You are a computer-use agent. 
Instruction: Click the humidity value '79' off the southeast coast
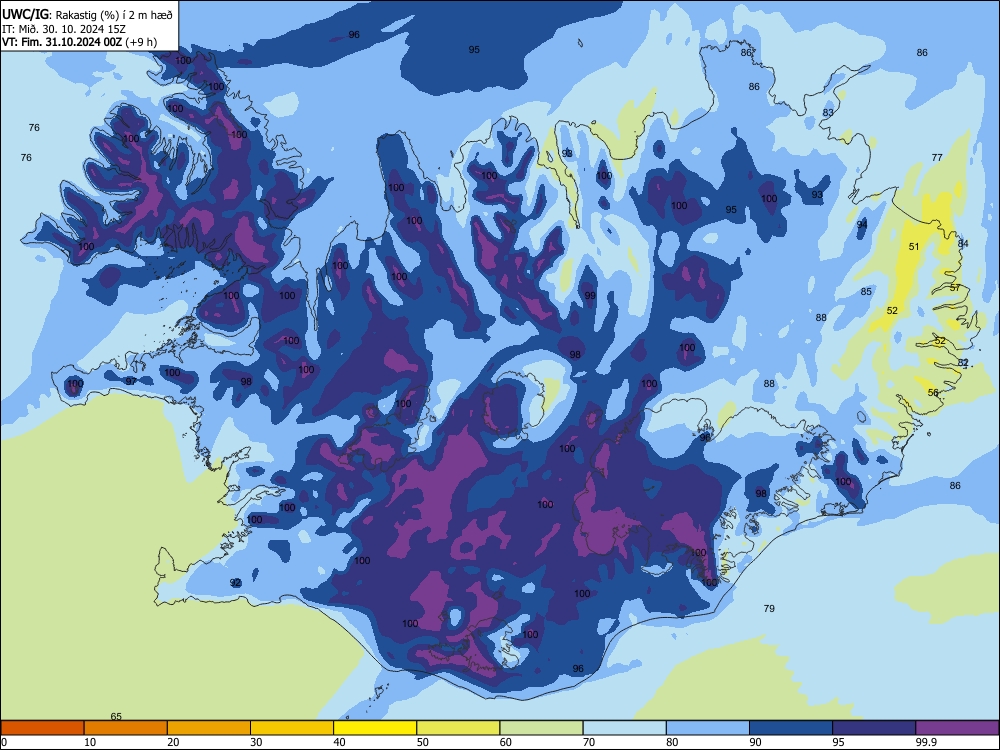[769, 608]
